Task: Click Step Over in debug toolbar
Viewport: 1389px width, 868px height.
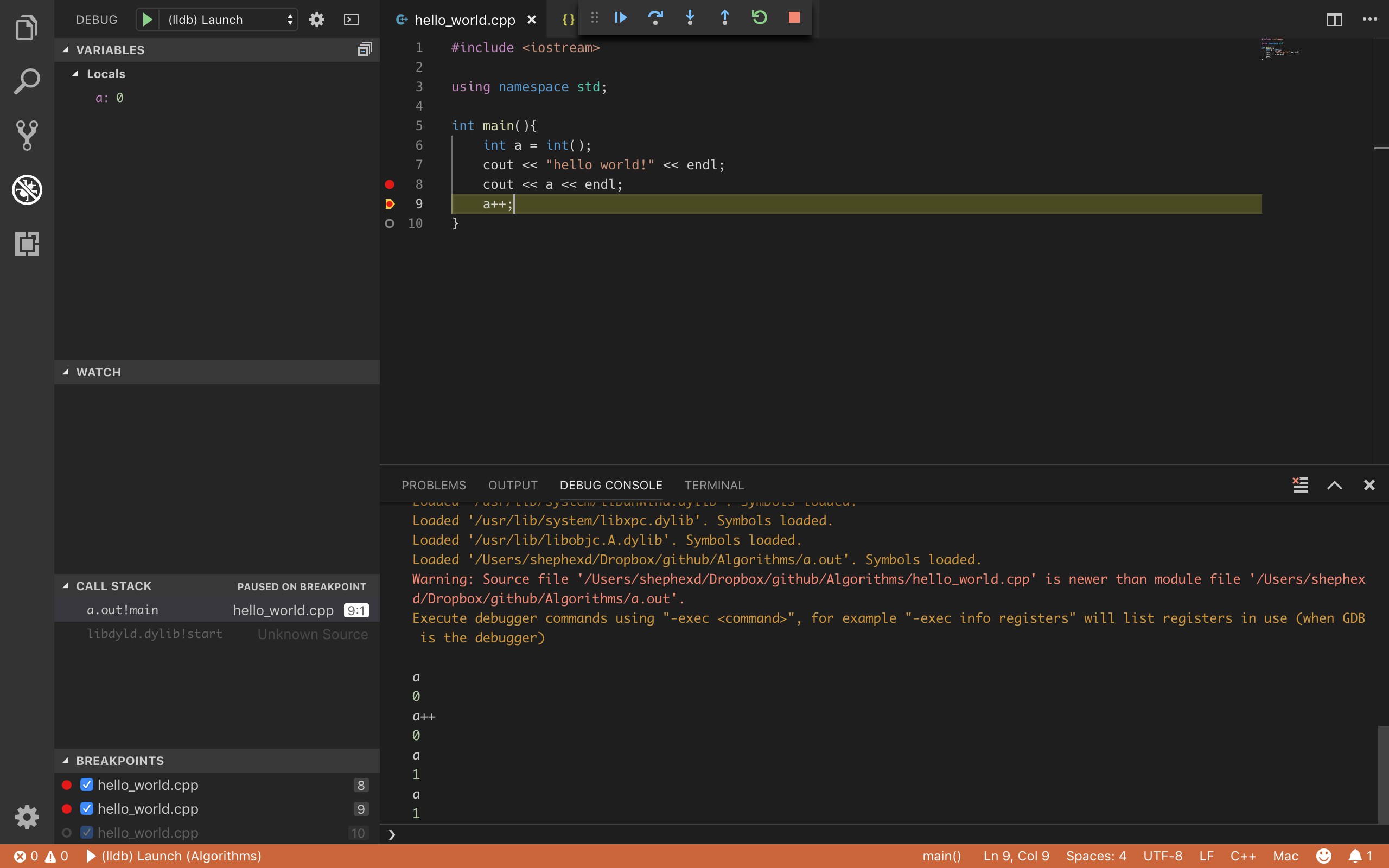Action: [655, 17]
